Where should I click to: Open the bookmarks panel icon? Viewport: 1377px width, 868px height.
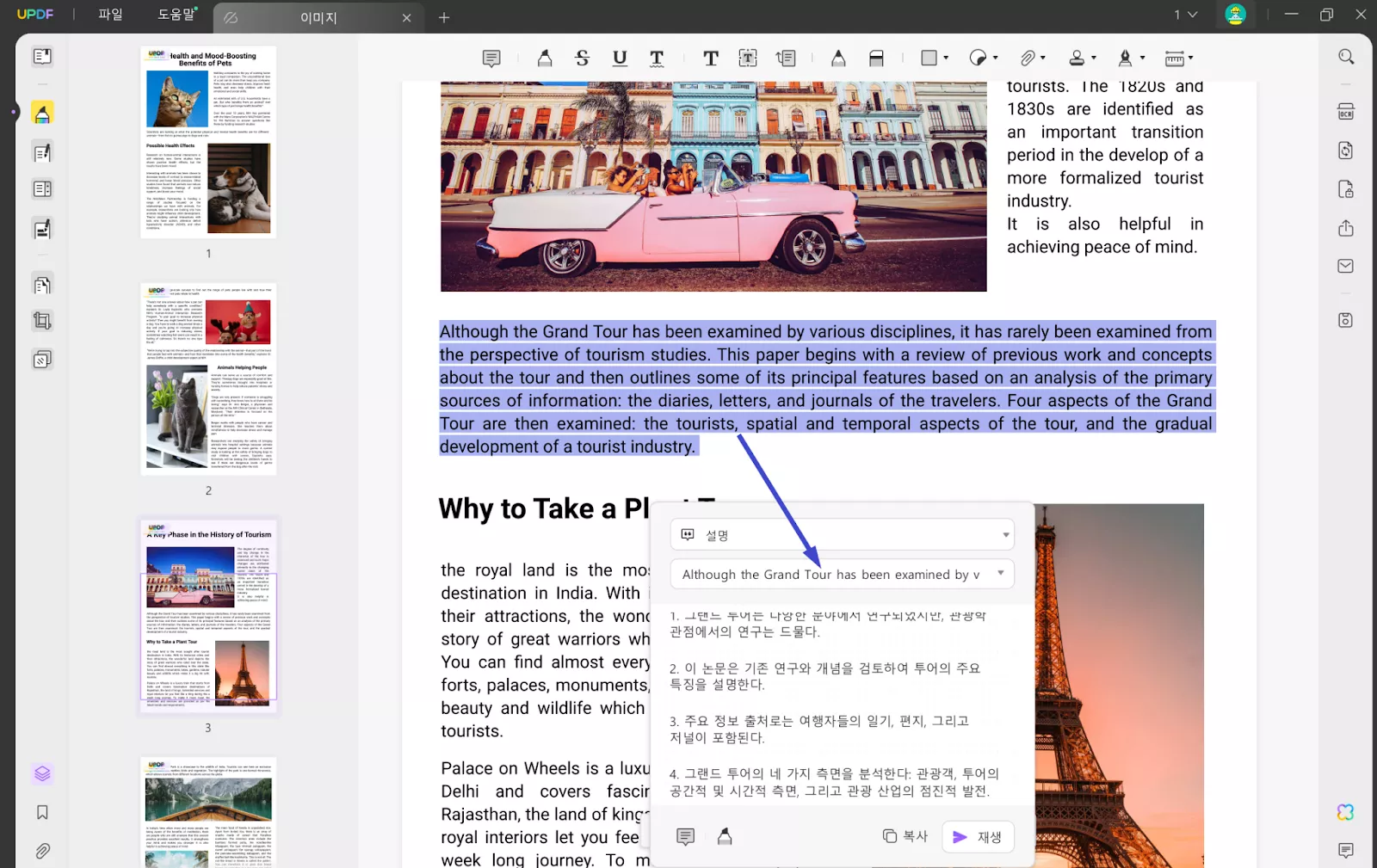click(42, 812)
